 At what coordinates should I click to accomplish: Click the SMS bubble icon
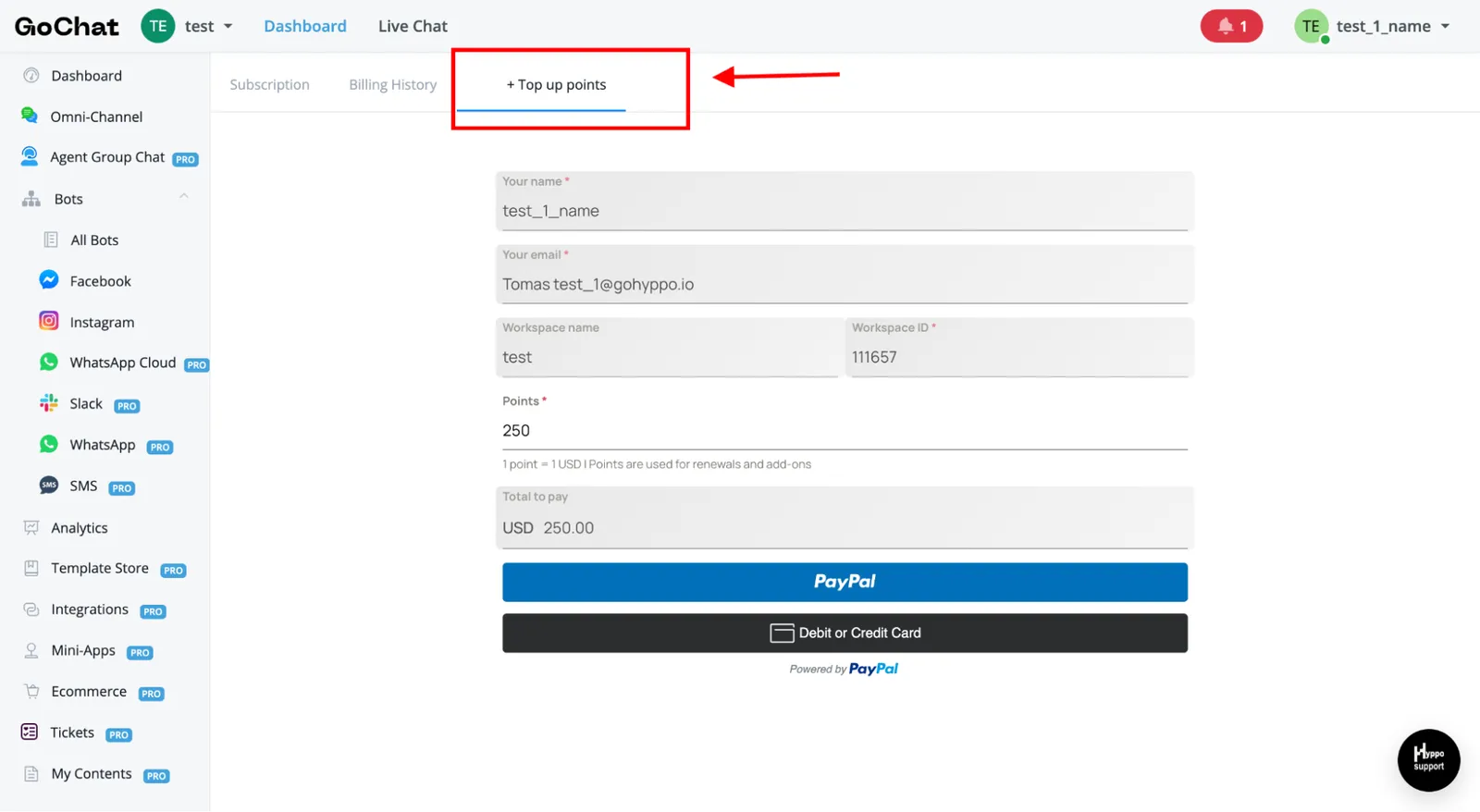click(x=49, y=485)
